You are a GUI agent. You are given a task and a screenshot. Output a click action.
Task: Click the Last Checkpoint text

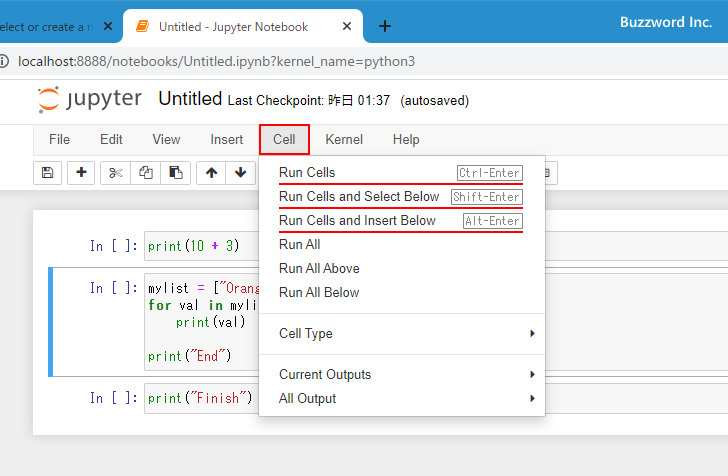(x=309, y=100)
